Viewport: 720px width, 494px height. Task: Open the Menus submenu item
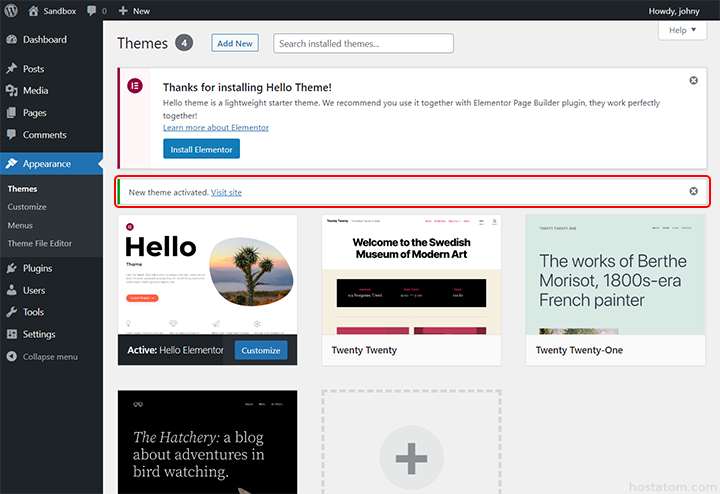20,225
